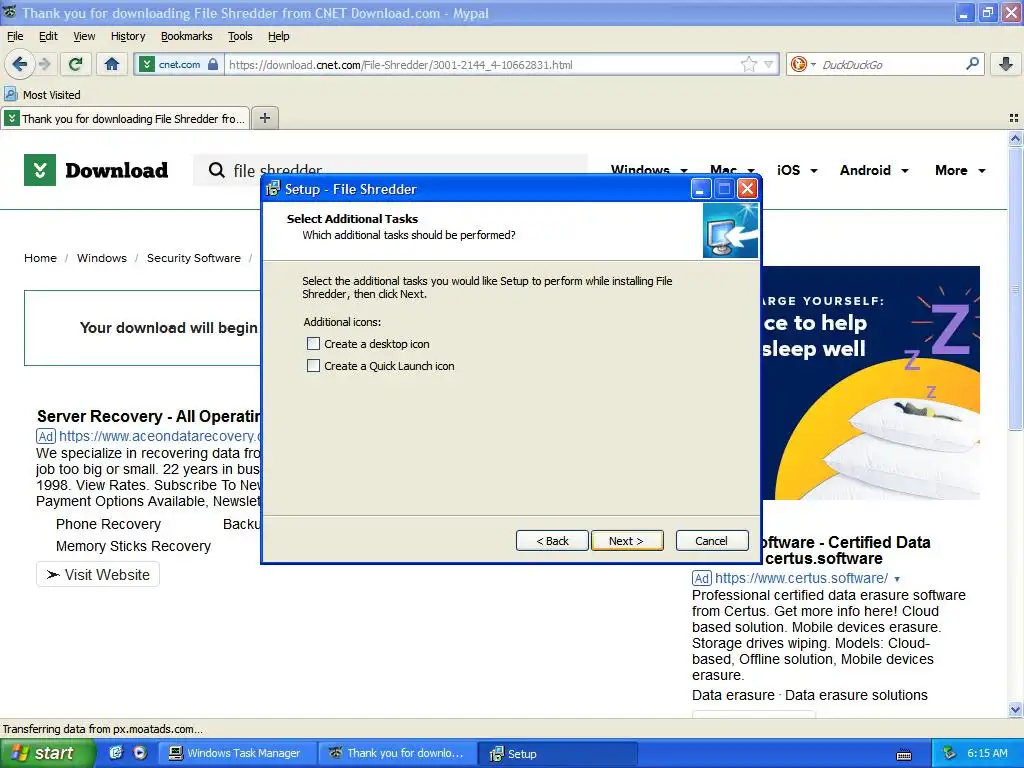Open the Start menu

click(x=46, y=753)
